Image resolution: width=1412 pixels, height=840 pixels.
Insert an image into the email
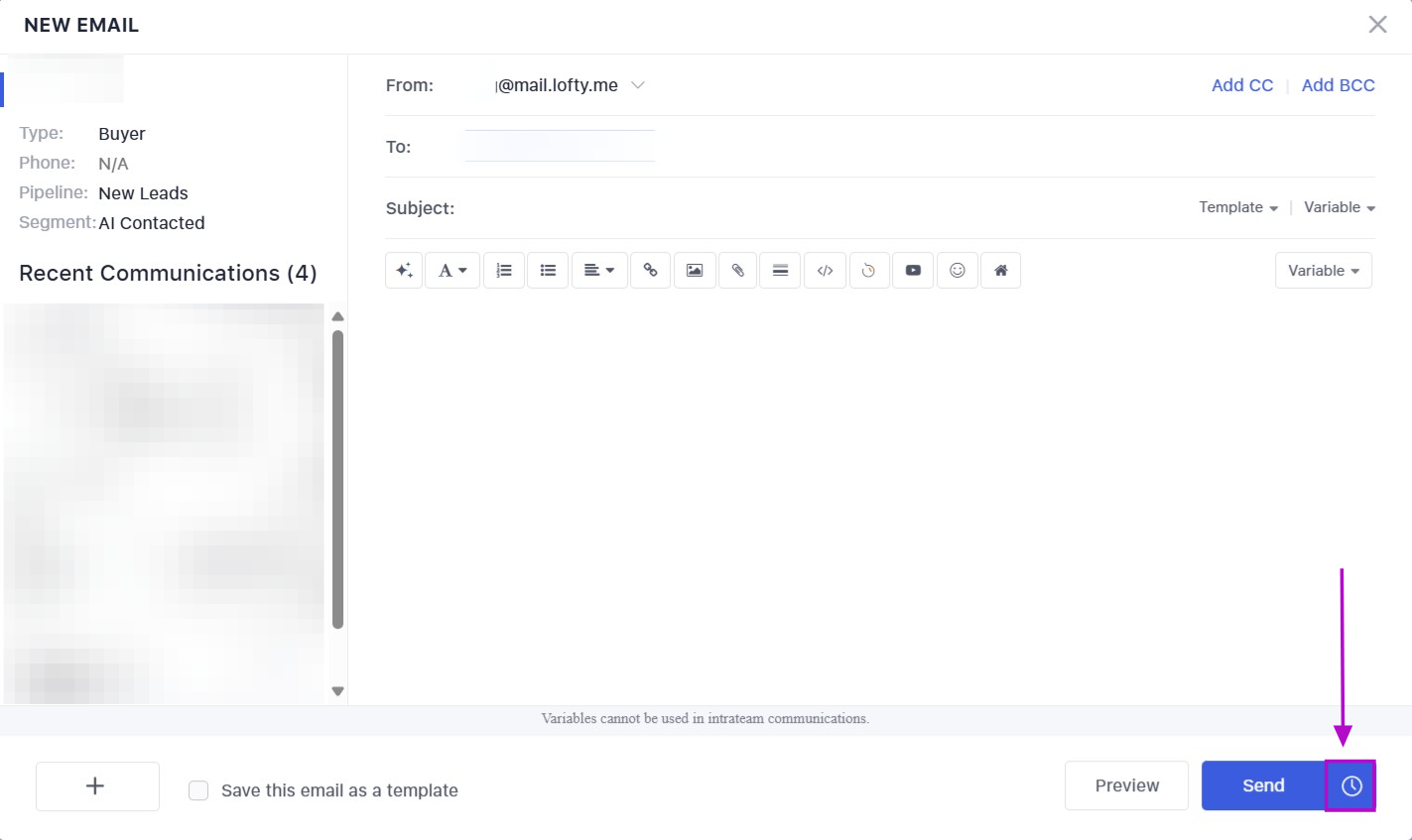pos(695,271)
